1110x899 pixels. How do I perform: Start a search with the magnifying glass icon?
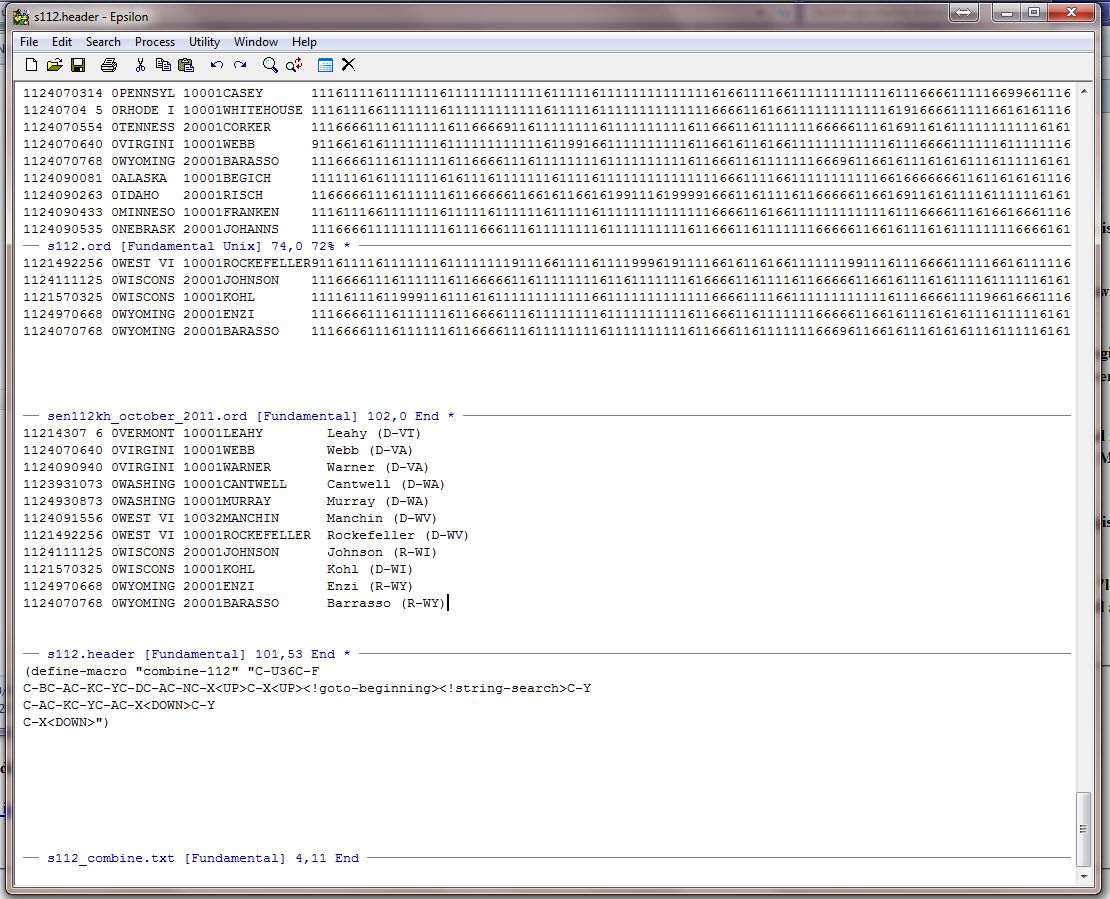270,65
